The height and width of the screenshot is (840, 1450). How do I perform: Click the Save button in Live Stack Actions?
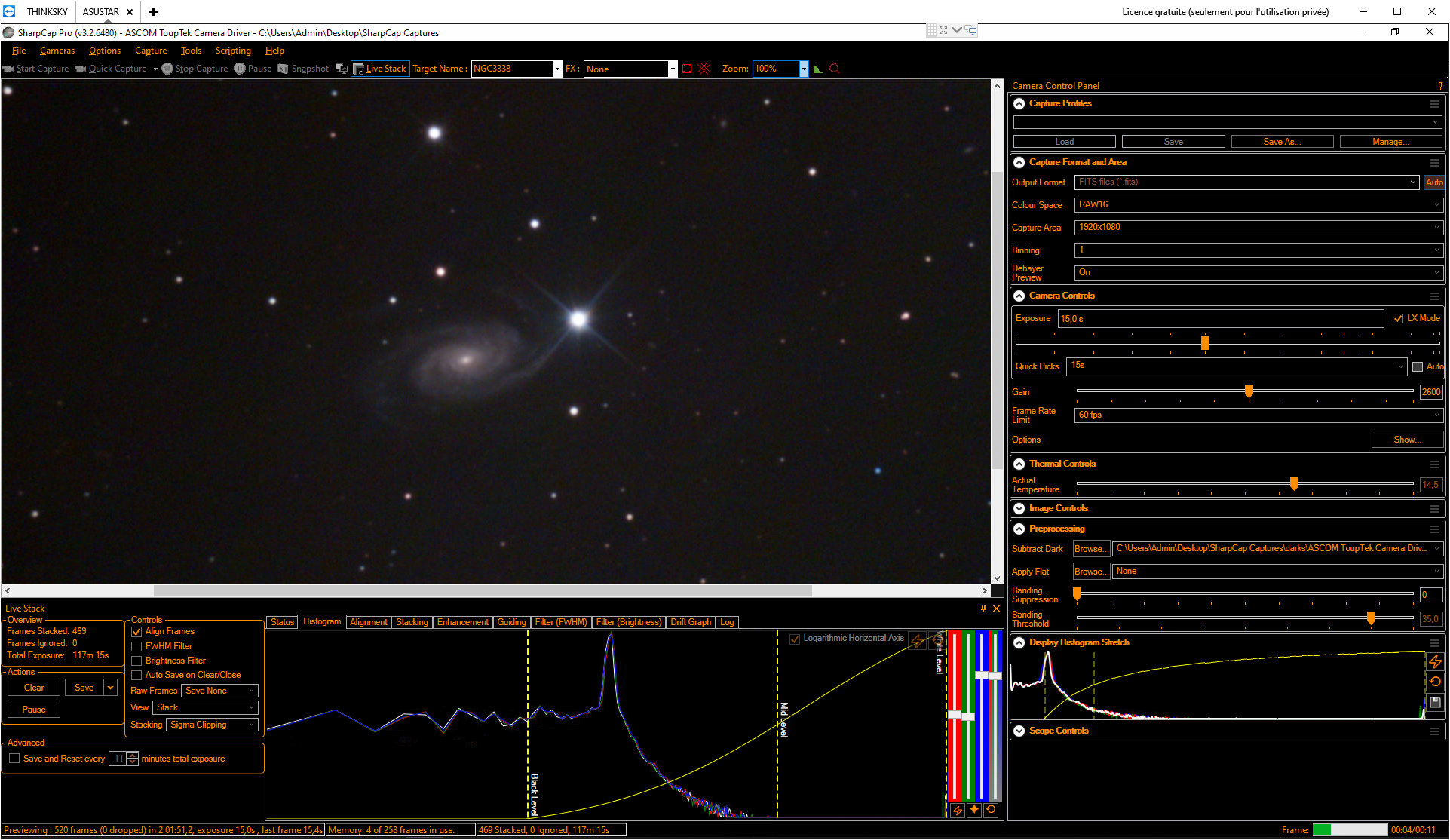pyautogui.click(x=84, y=688)
